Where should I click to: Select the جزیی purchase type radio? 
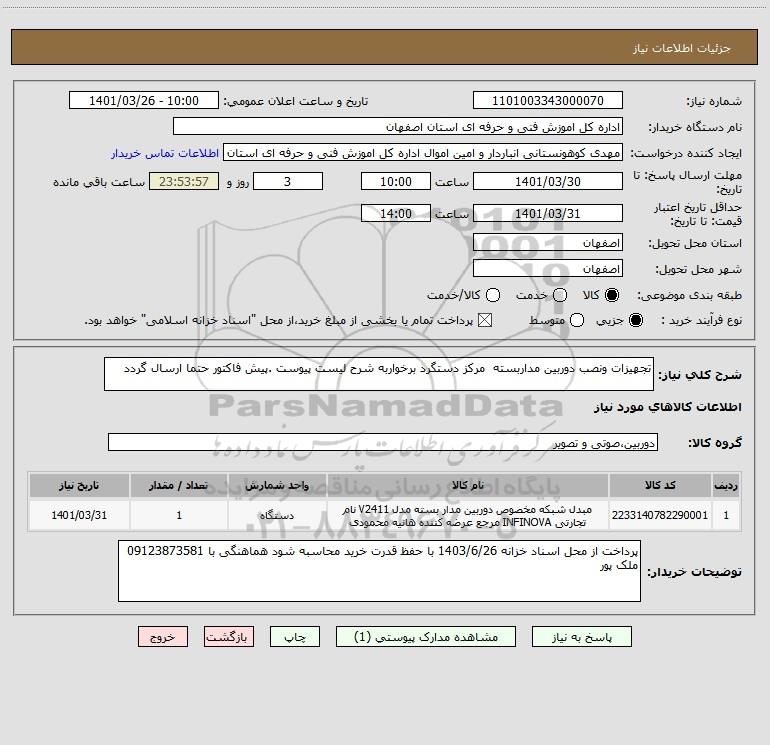(635, 320)
